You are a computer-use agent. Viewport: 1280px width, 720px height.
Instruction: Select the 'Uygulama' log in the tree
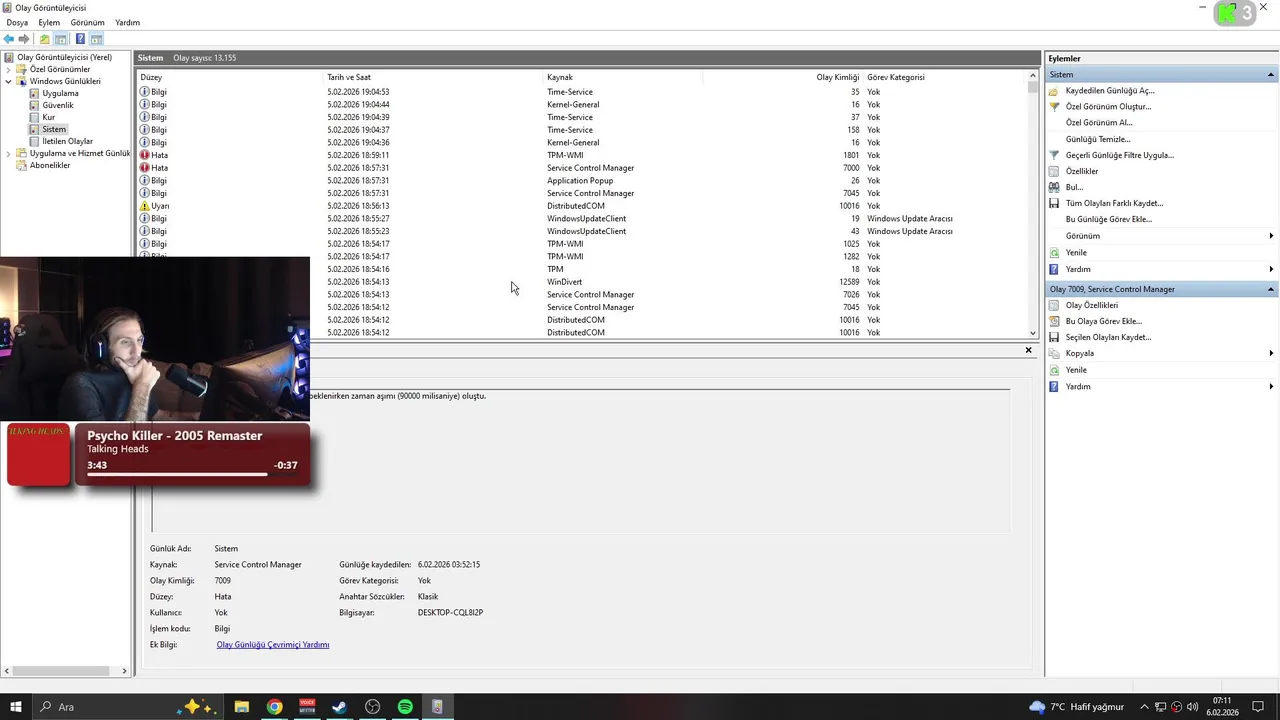coord(60,94)
